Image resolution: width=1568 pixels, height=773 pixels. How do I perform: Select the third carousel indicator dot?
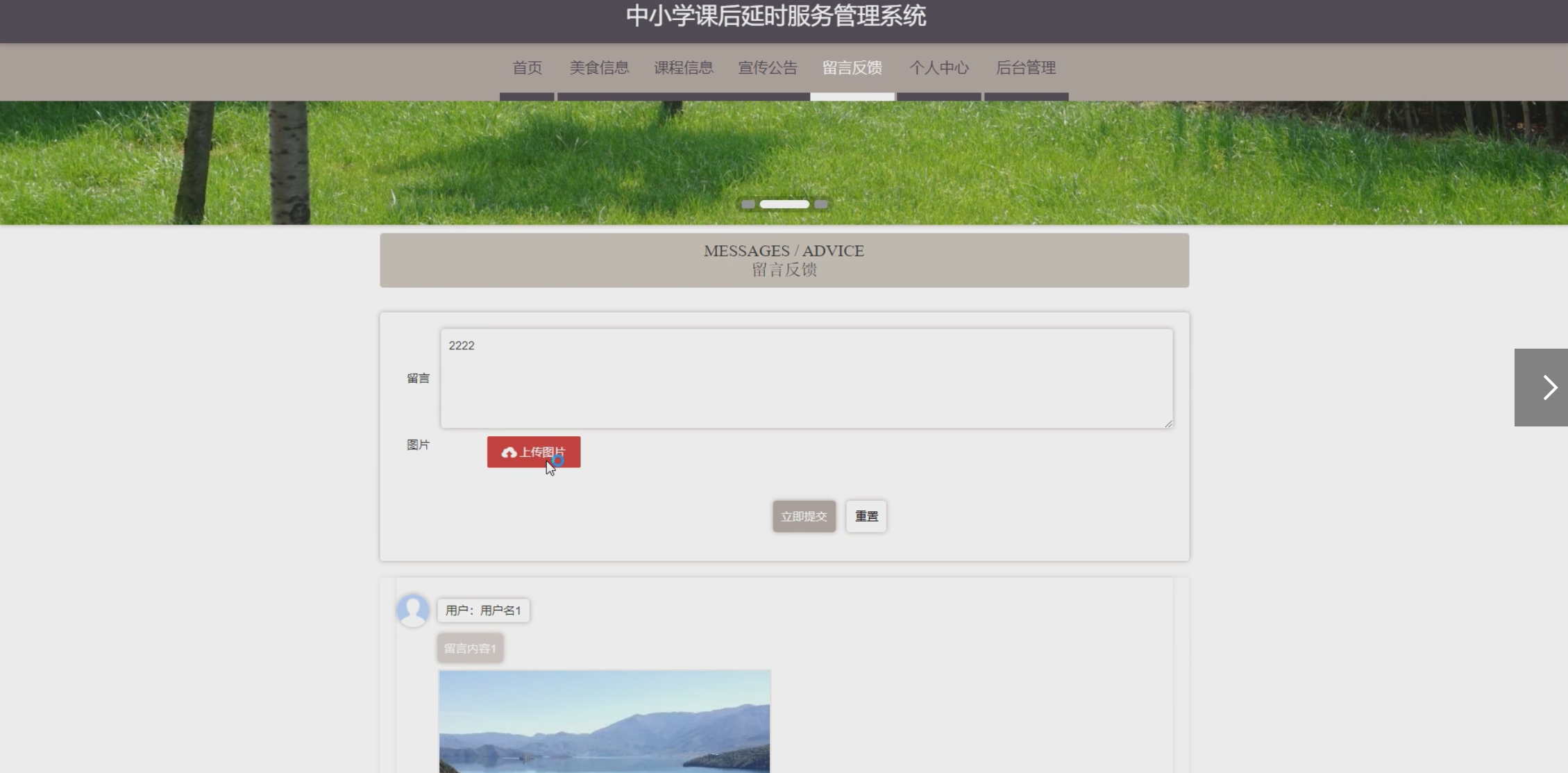(821, 204)
